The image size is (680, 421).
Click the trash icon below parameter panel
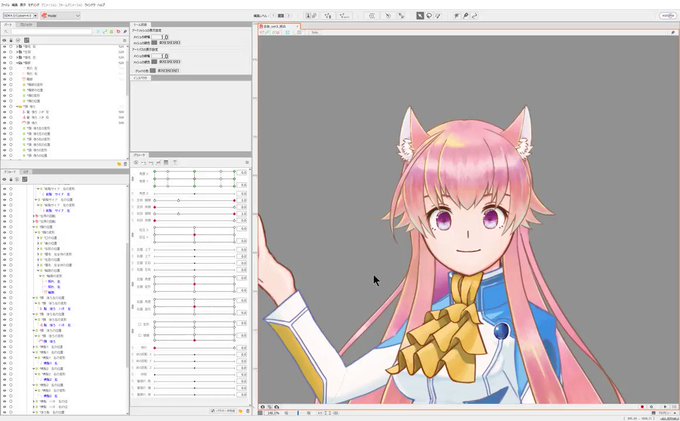point(248,411)
